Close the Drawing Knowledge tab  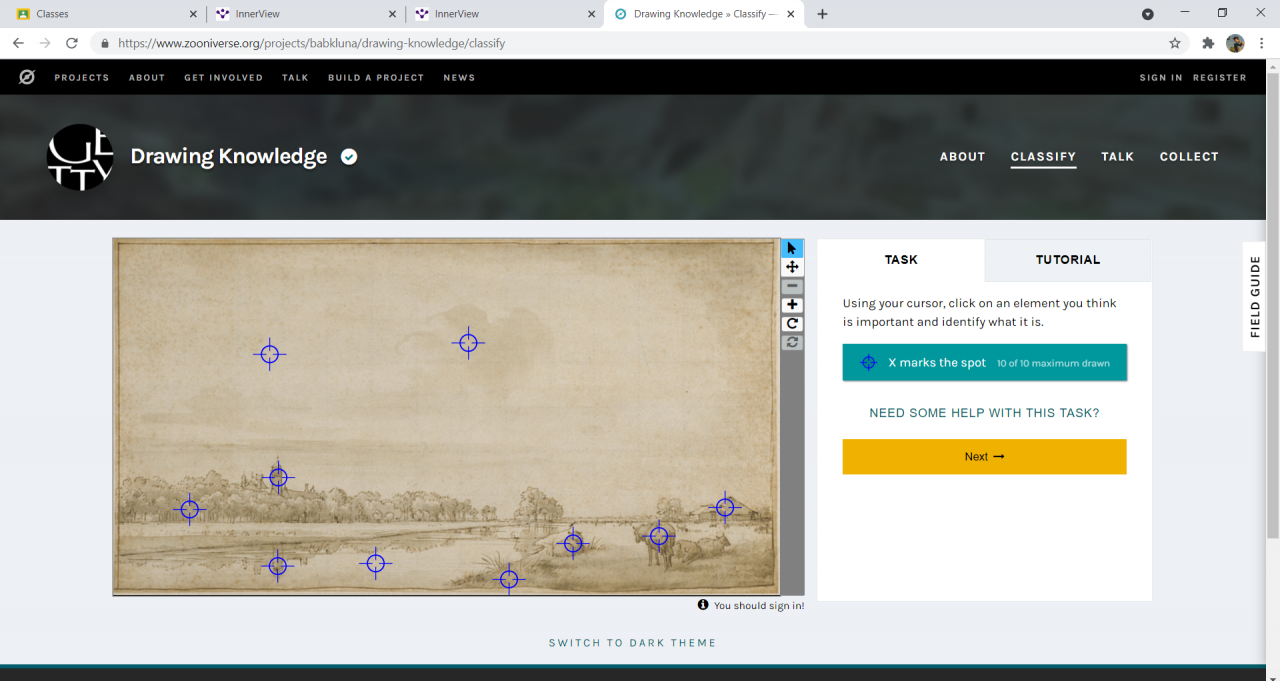click(x=792, y=14)
